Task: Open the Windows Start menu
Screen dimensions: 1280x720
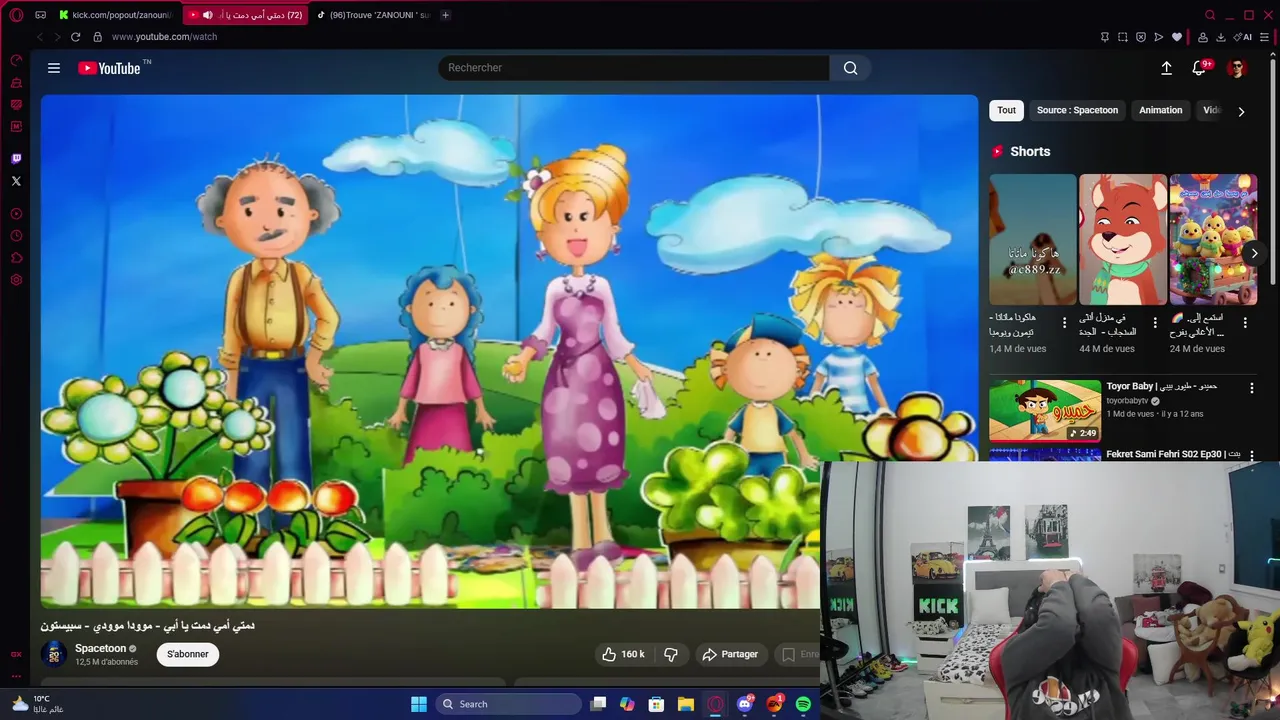Action: pyautogui.click(x=419, y=704)
